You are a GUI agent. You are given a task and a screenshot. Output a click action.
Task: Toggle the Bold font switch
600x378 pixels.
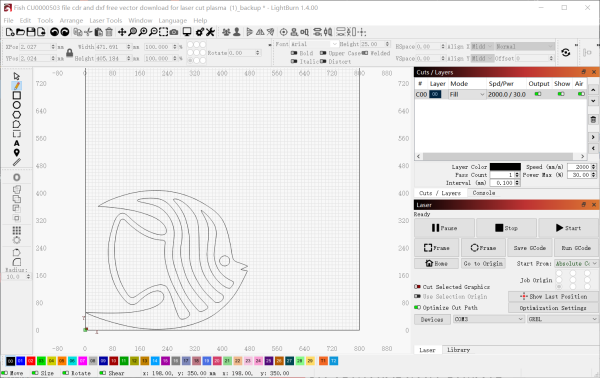point(294,53)
